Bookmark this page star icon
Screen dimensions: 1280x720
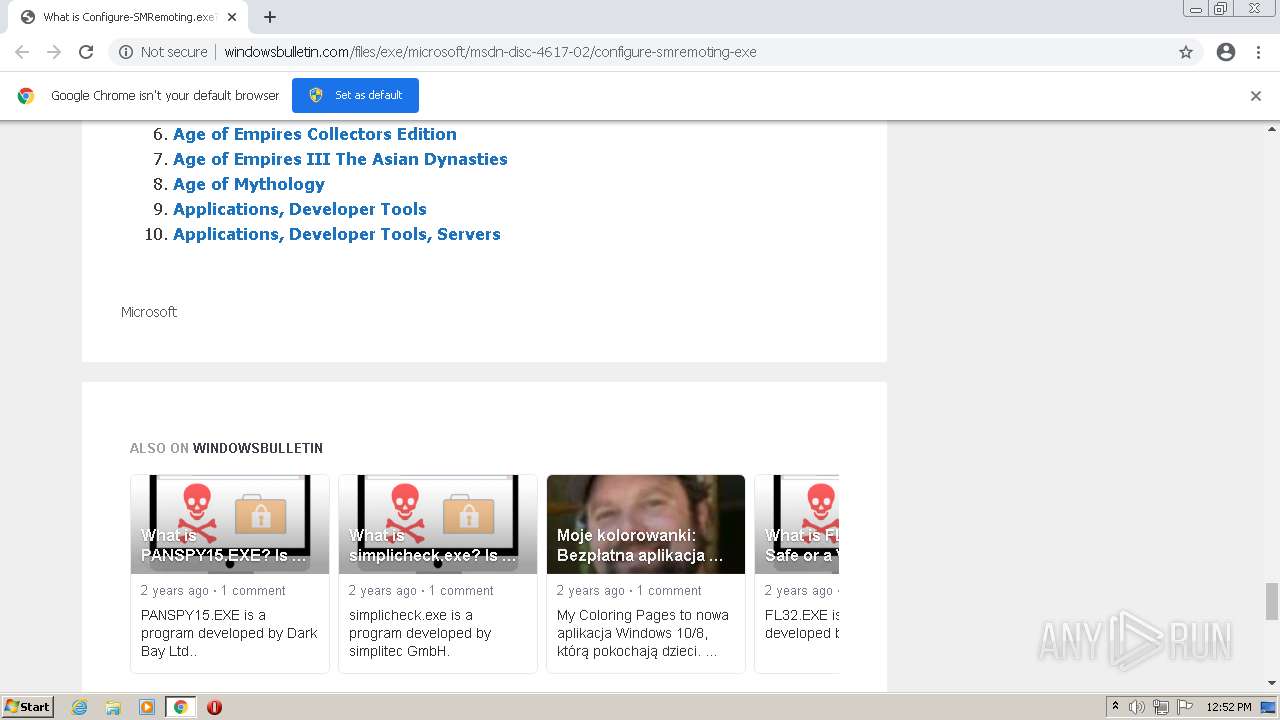click(1186, 52)
